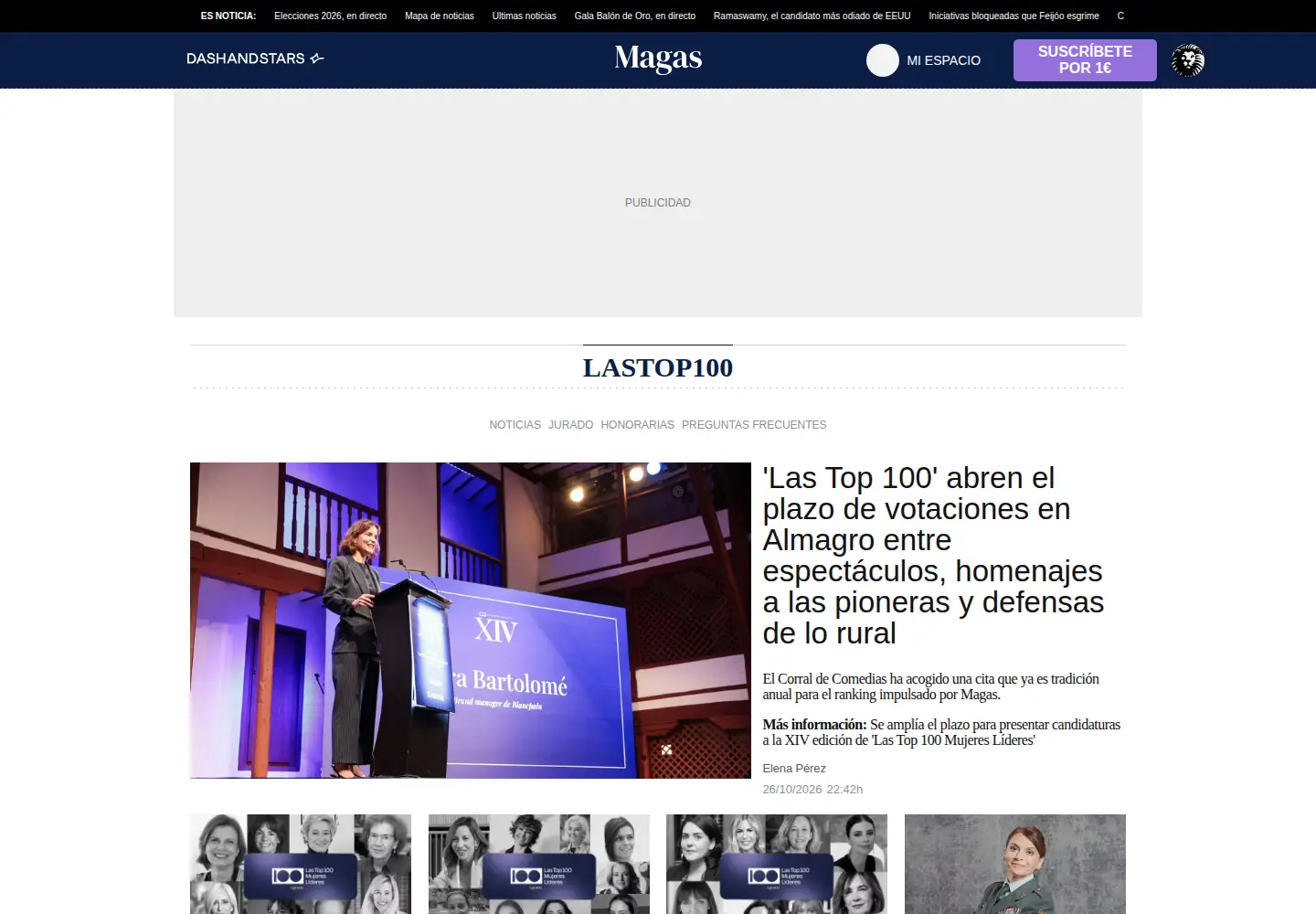Viewport: 1316px width, 914px height.
Task: Select the NOTICIAS tab
Action: pyautogui.click(x=515, y=425)
